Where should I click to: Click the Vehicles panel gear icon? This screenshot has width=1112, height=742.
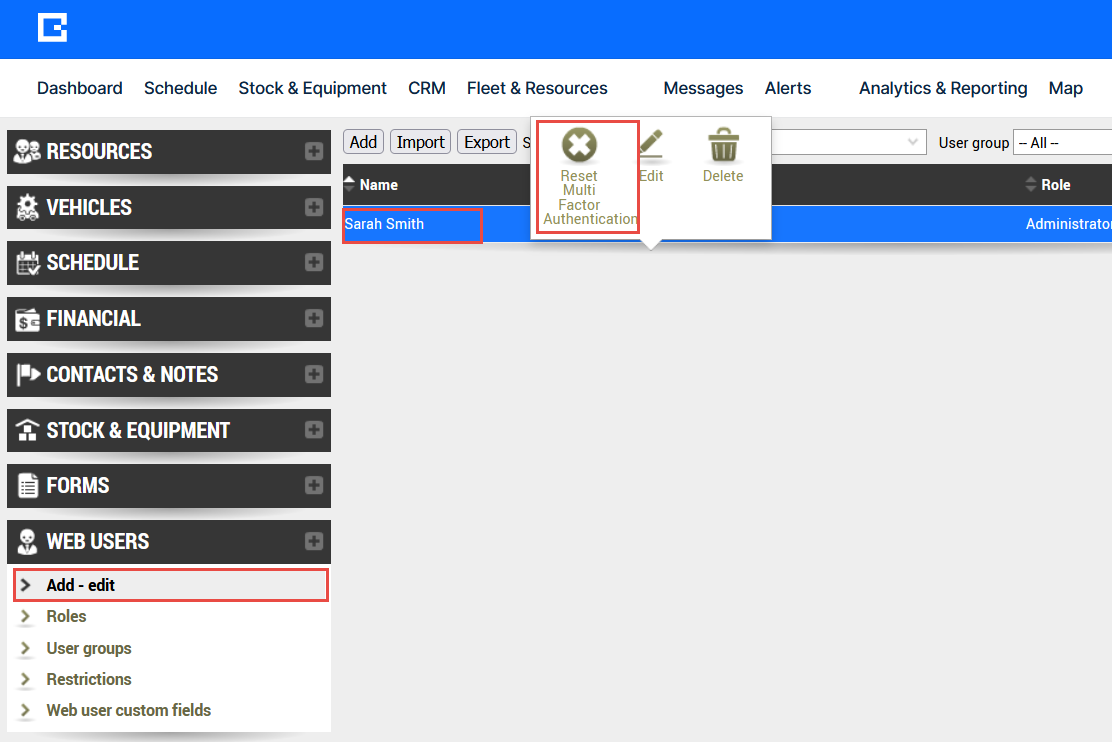pyautogui.click(x=28, y=208)
